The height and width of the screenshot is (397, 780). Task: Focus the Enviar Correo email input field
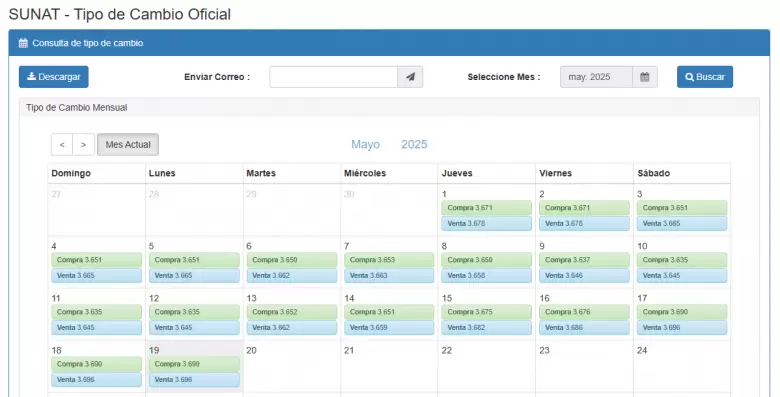pyautogui.click(x=334, y=77)
